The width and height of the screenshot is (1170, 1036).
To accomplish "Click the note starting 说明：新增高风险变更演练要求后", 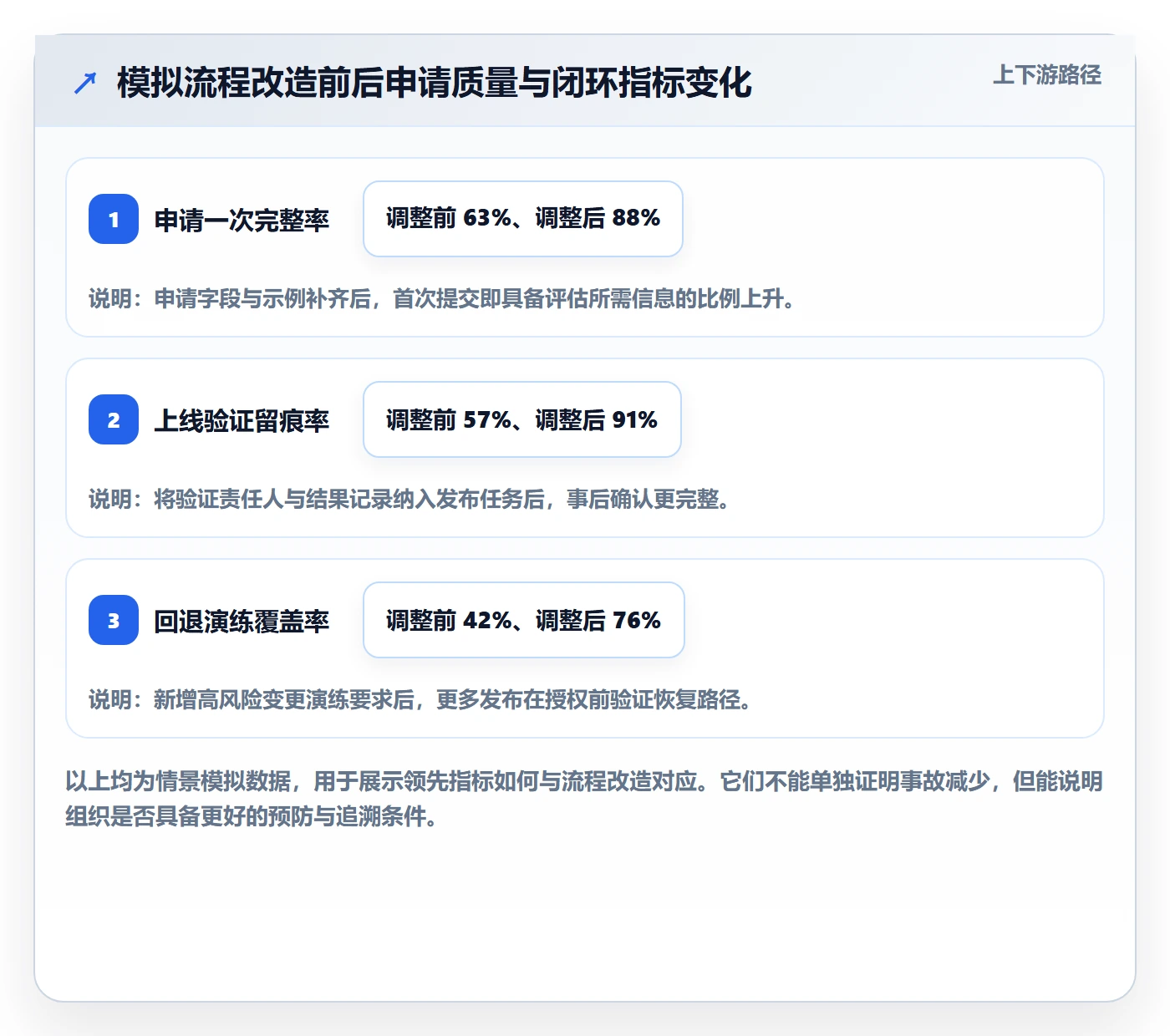I will point(420,699).
